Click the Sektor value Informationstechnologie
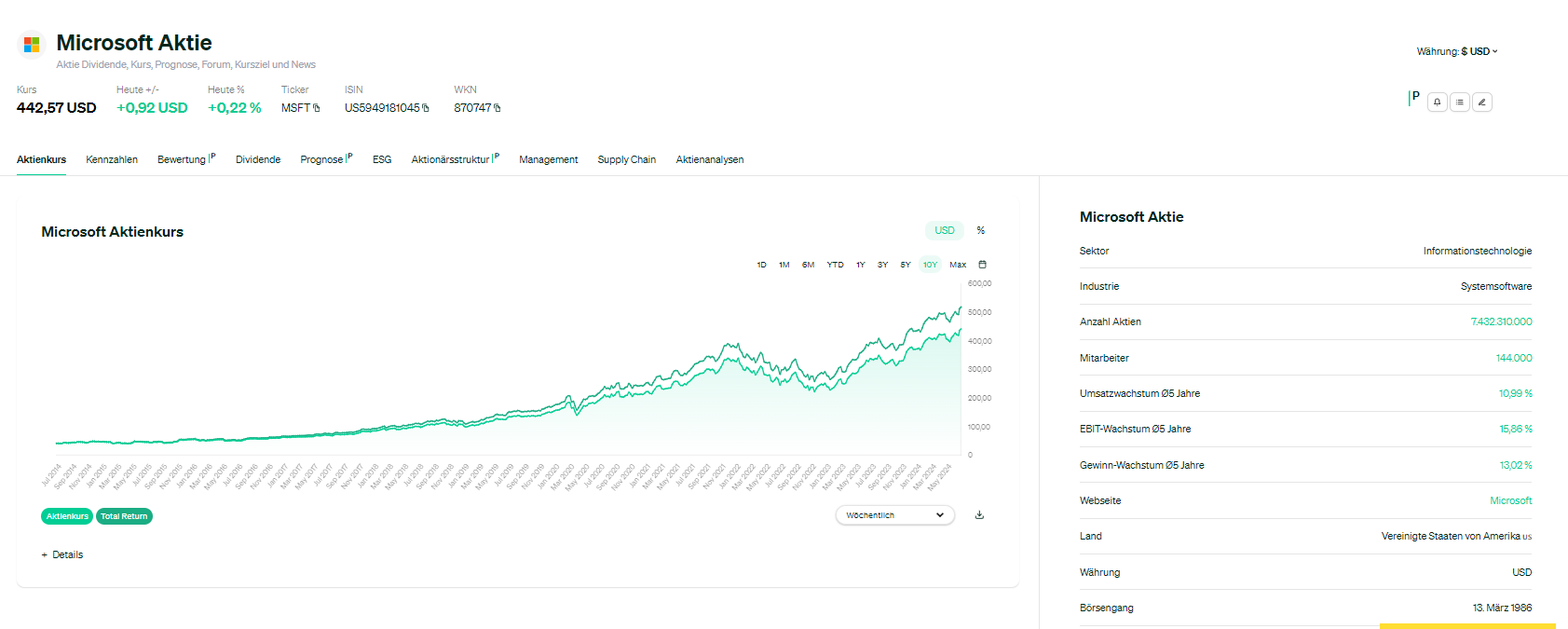The image size is (1568, 629). click(x=1478, y=251)
